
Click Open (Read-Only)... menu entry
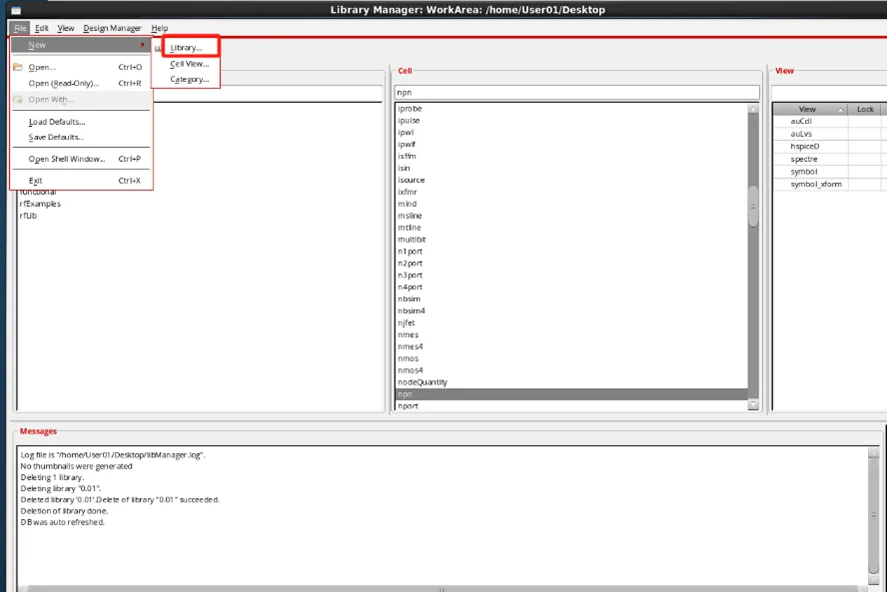(x=64, y=83)
